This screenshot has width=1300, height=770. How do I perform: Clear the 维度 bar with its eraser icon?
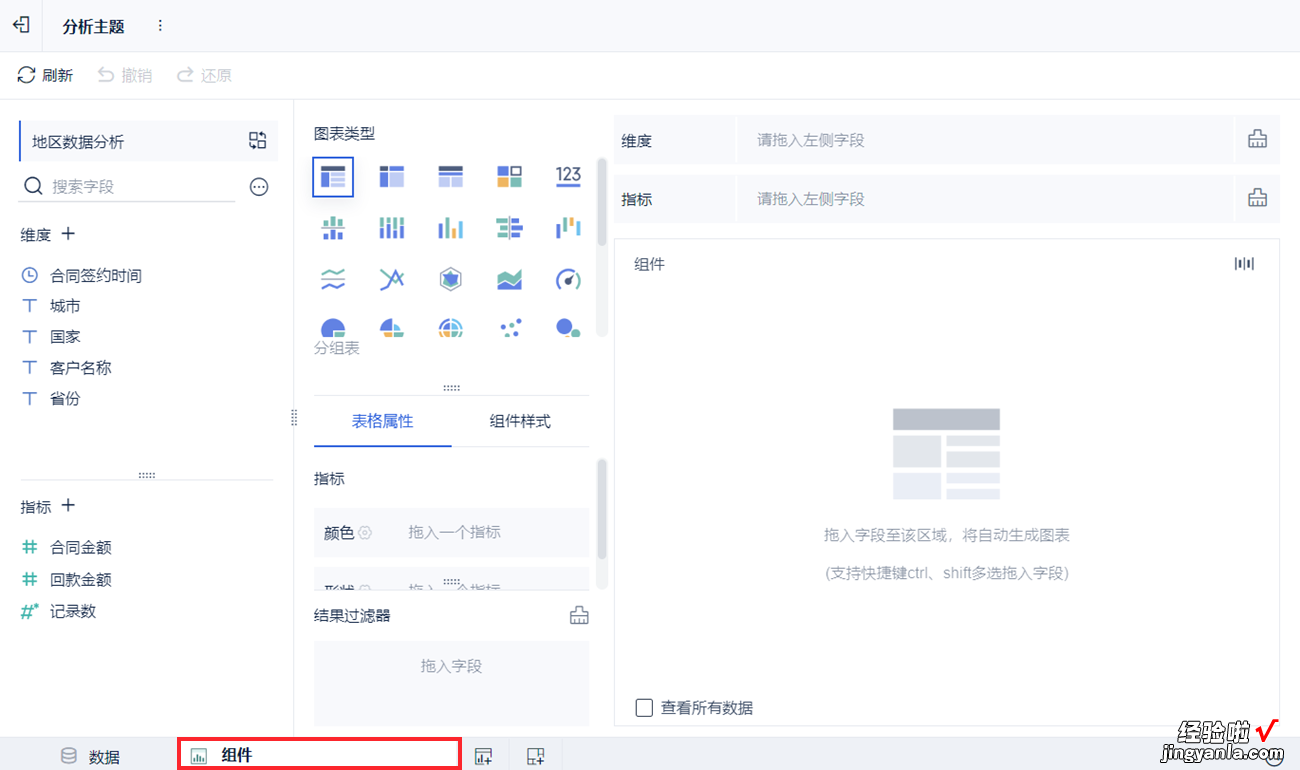[1257, 140]
